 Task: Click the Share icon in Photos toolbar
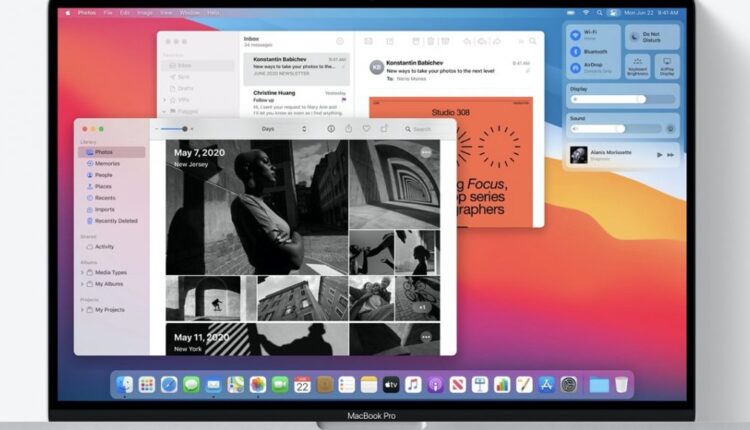pyautogui.click(x=349, y=129)
